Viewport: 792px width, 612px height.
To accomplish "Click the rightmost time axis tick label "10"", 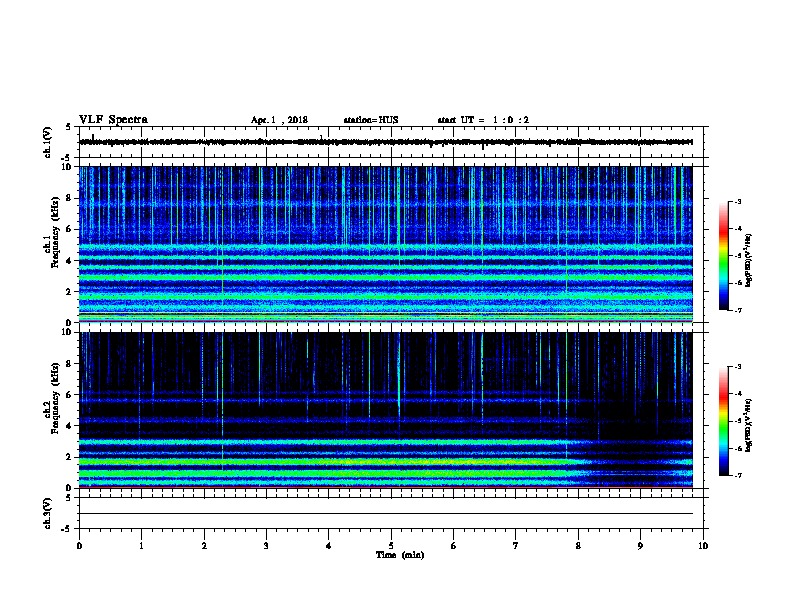I will (703, 546).
